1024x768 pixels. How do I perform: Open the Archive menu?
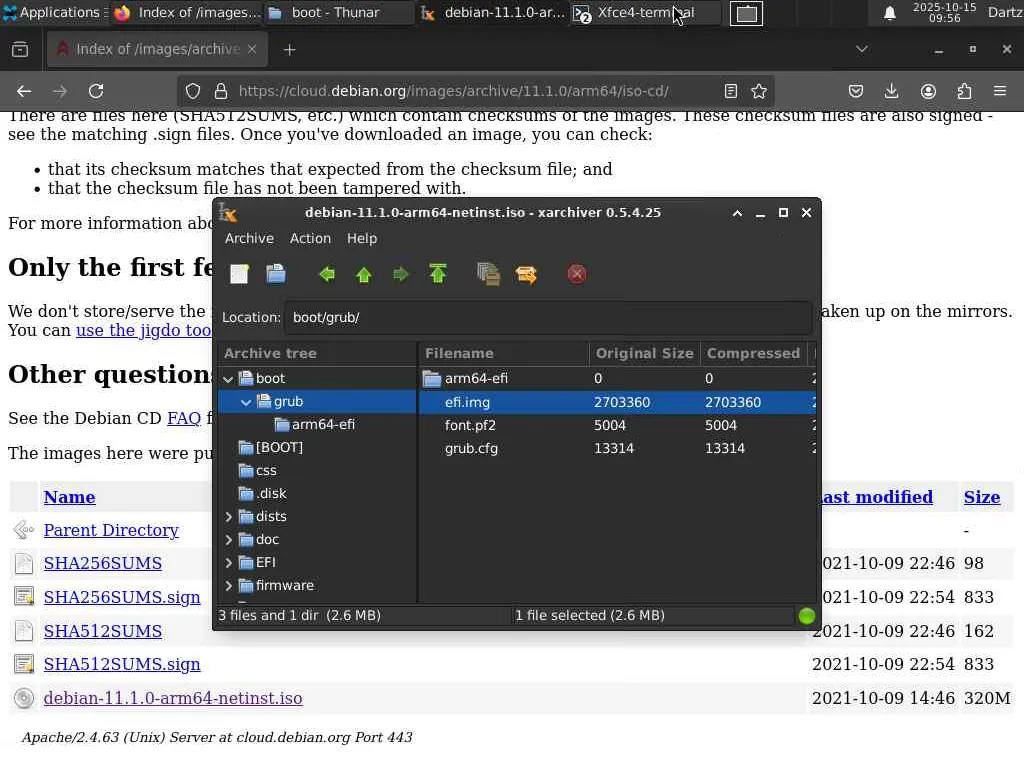click(249, 238)
